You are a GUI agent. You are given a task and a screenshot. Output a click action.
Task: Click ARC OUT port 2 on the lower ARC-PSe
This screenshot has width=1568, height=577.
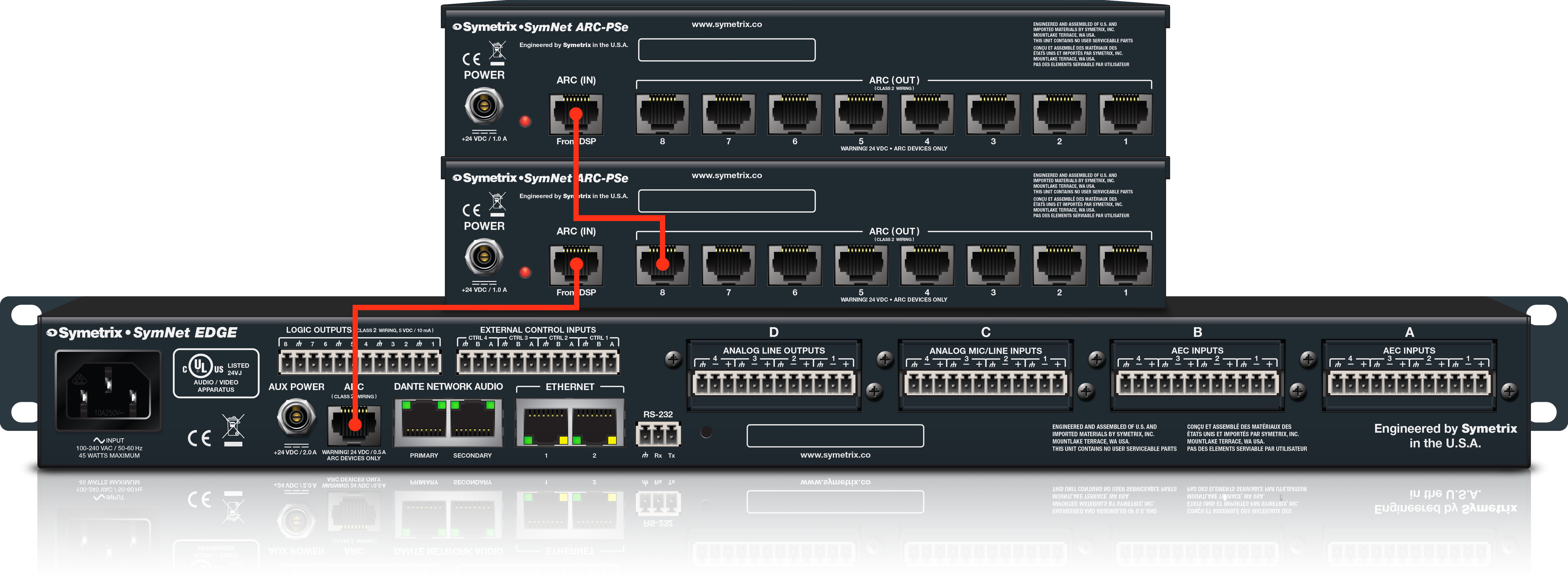1059,265
